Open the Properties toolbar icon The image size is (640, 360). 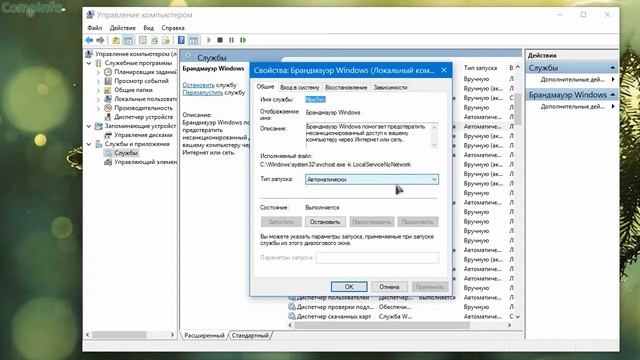click(142, 40)
